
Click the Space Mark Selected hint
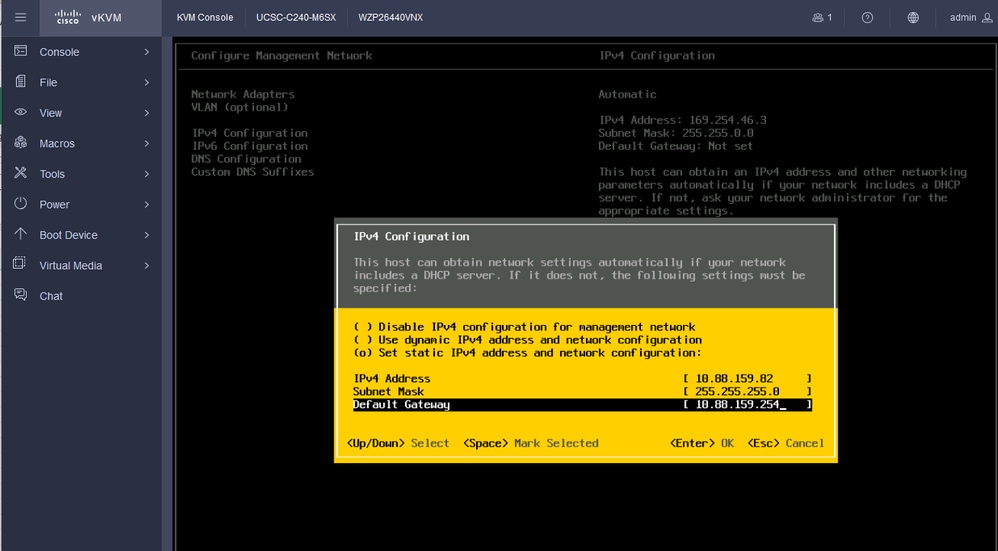pos(531,443)
